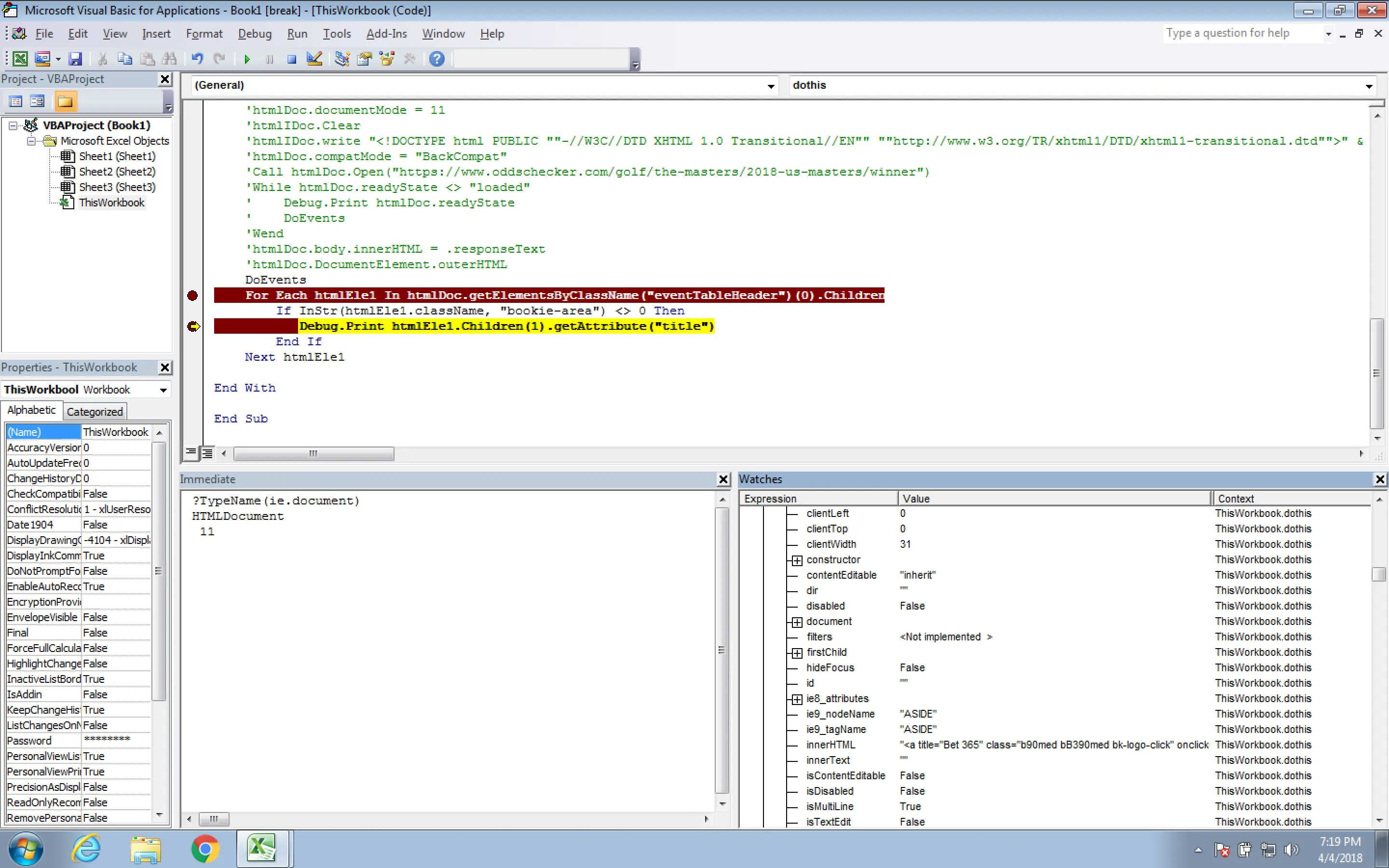Click the Run Sub (Continue) play icon
The image size is (1389, 868).
tap(247, 59)
